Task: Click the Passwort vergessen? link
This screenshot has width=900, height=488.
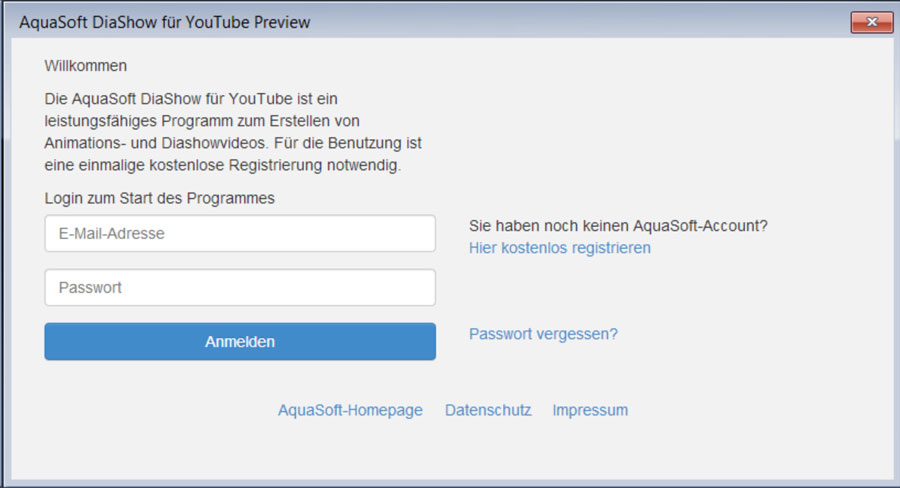Action: pyautogui.click(x=543, y=334)
